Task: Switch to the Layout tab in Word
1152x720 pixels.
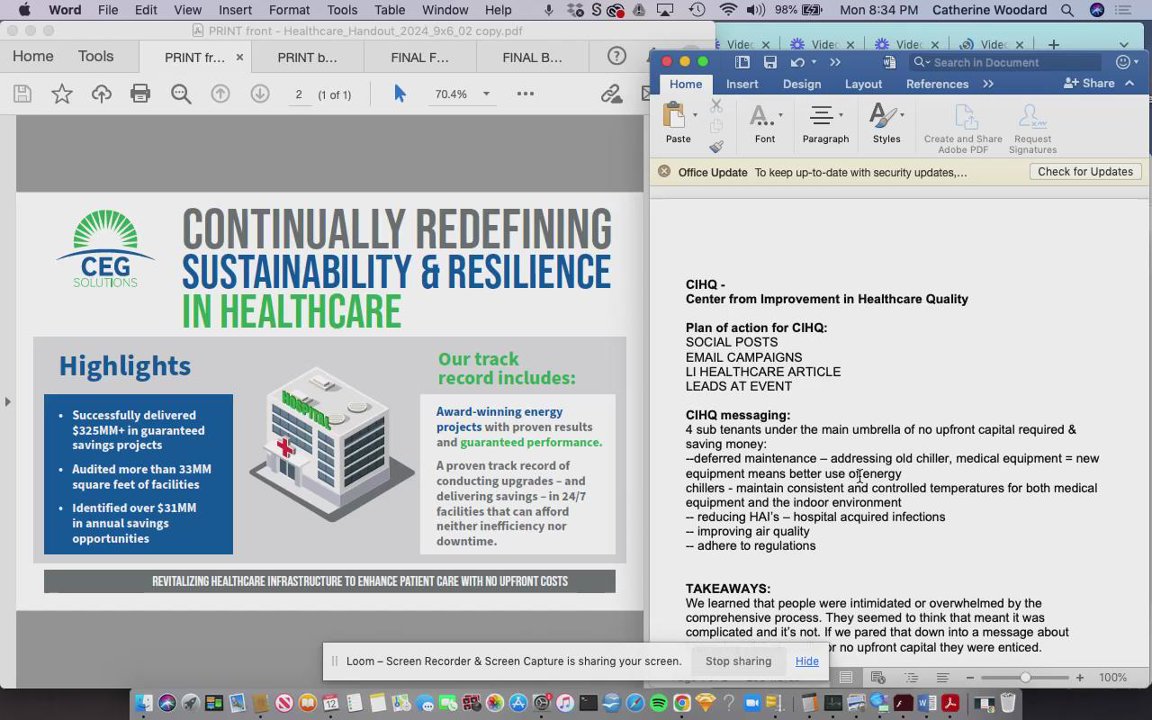Action: tap(863, 84)
